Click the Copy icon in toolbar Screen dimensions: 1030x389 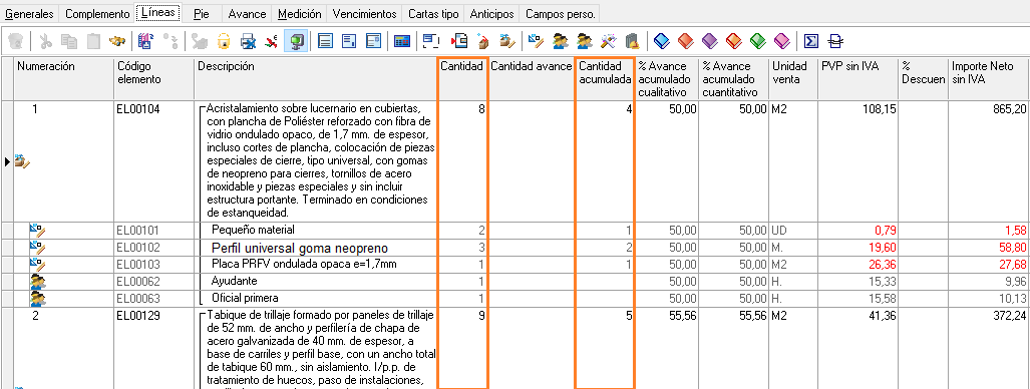pos(69,41)
